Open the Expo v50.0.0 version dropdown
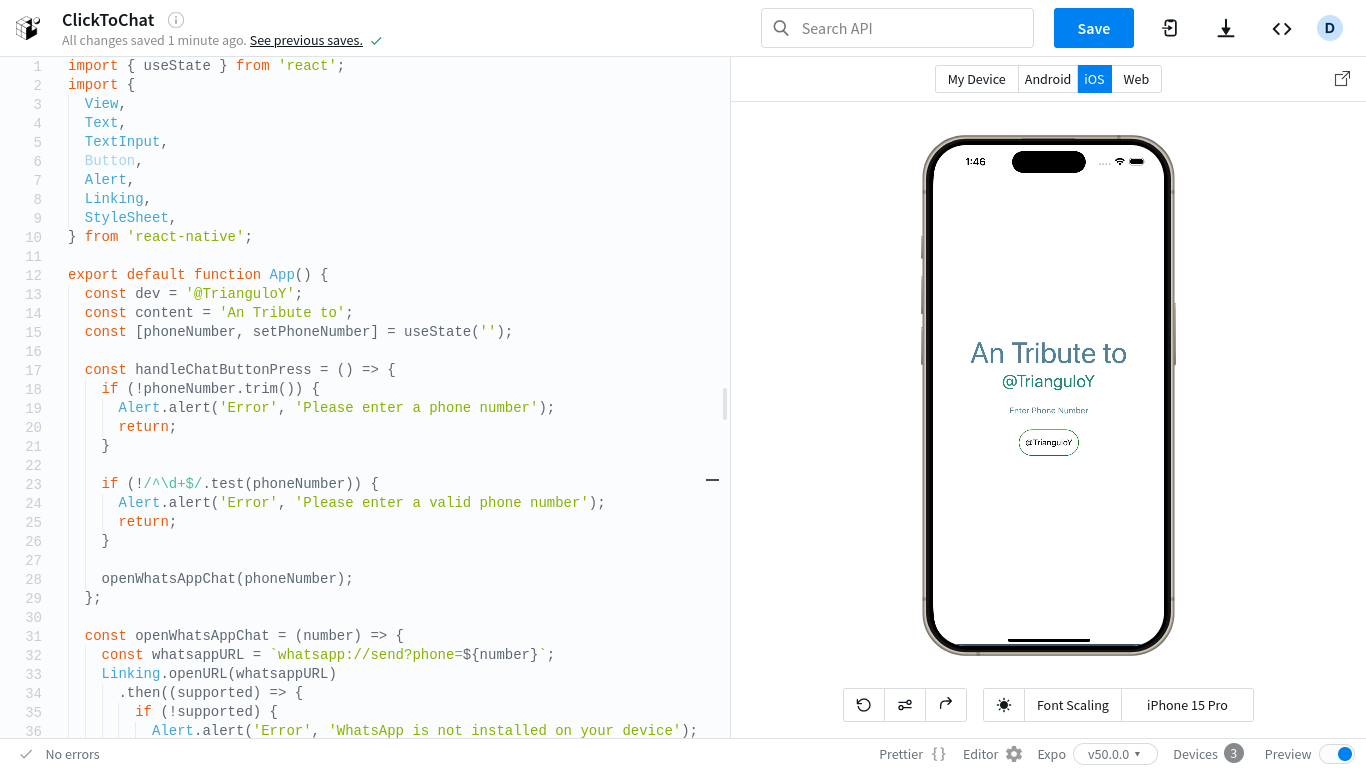Viewport: 1366px width, 768px height. (1114, 754)
